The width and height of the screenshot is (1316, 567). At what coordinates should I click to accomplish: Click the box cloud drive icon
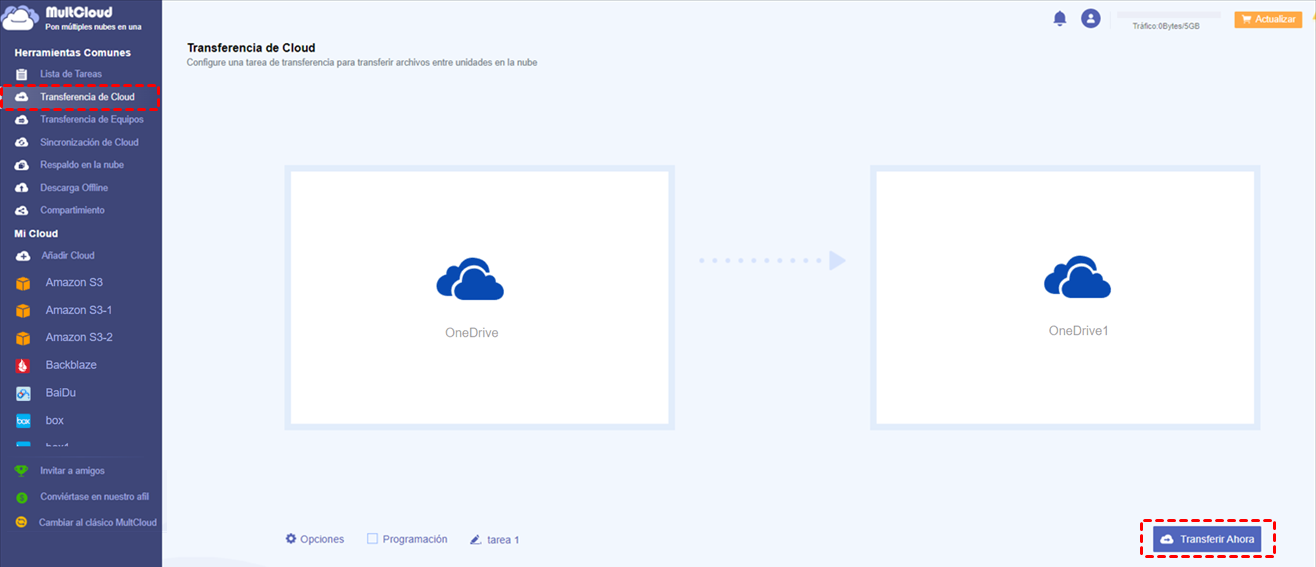(23, 421)
